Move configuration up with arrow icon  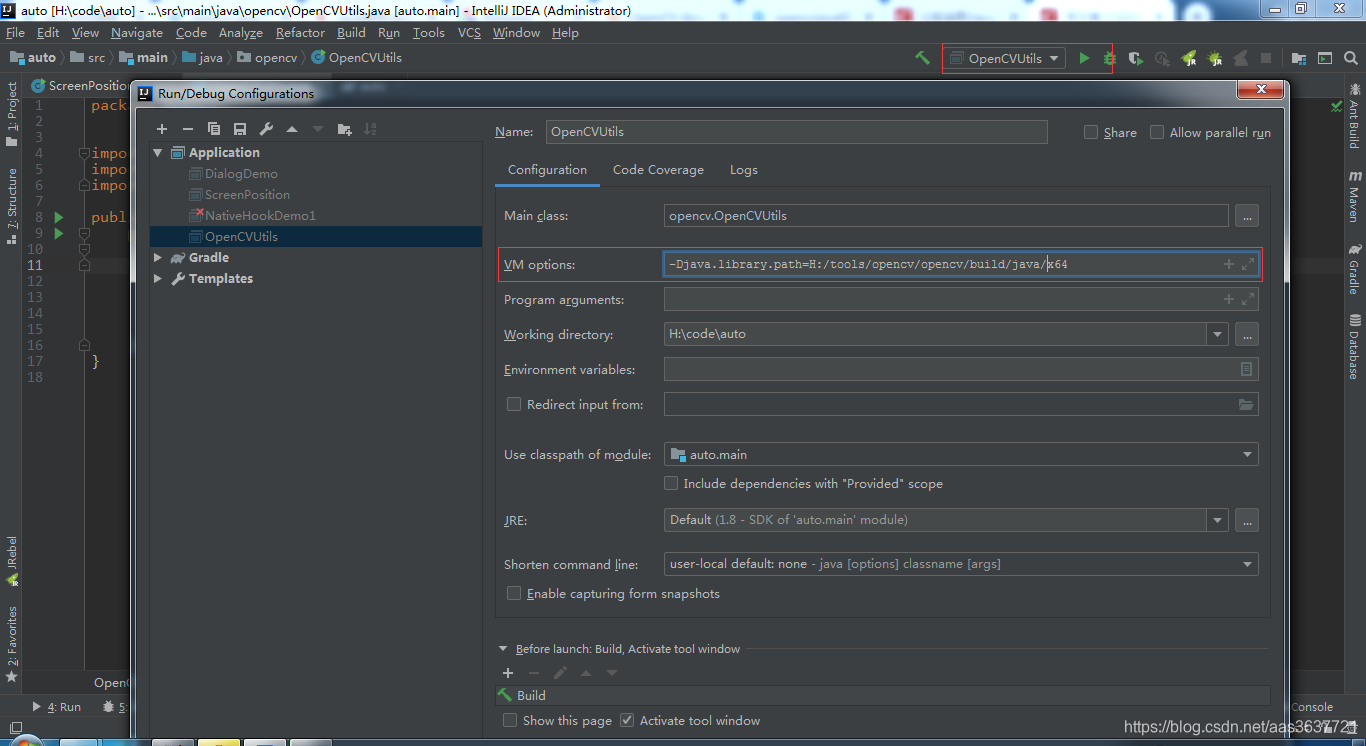coord(292,129)
